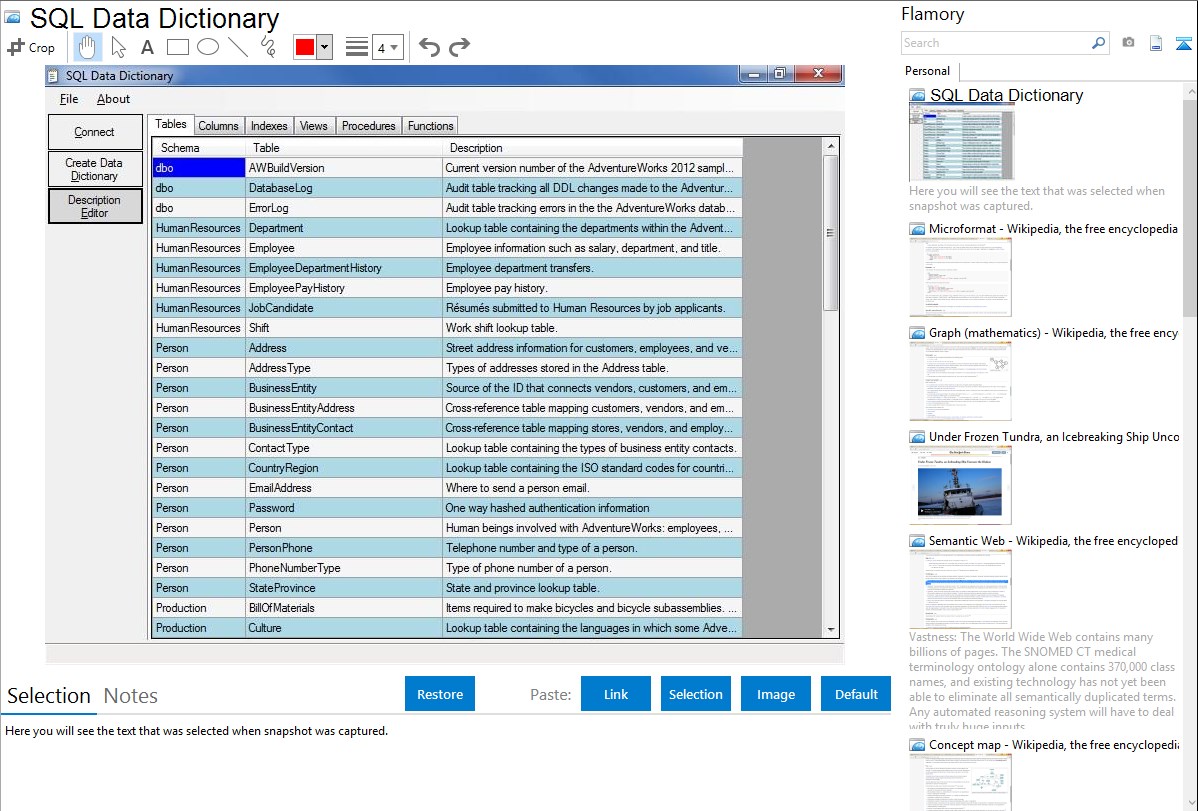Open the Description Editor button
This screenshot has height=811, width=1198.
tap(95, 206)
